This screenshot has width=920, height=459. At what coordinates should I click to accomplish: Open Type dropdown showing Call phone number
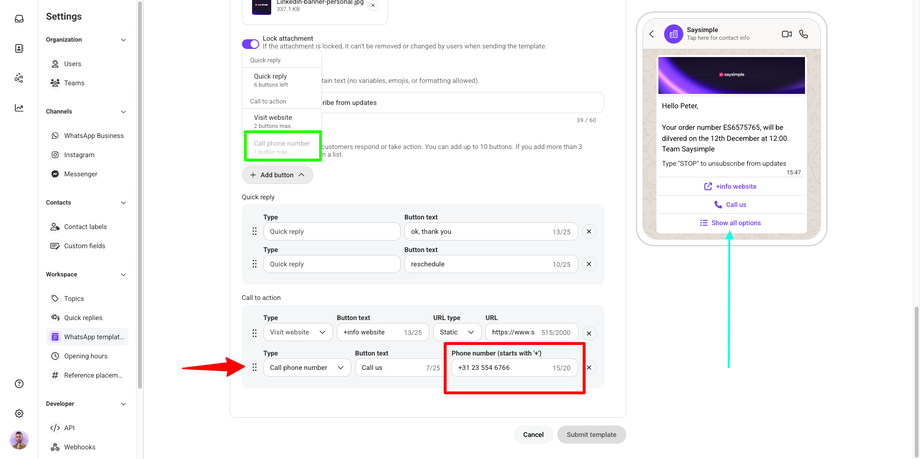coord(307,367)
